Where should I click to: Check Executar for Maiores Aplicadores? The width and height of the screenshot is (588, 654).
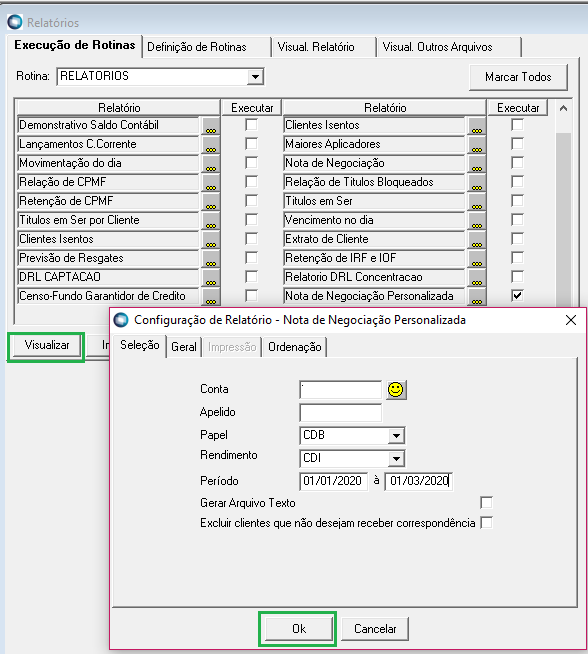[518, 144]
